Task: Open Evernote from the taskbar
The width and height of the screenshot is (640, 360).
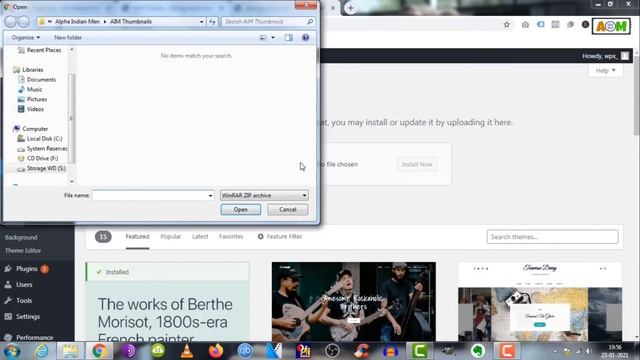Action: (478, 351)
